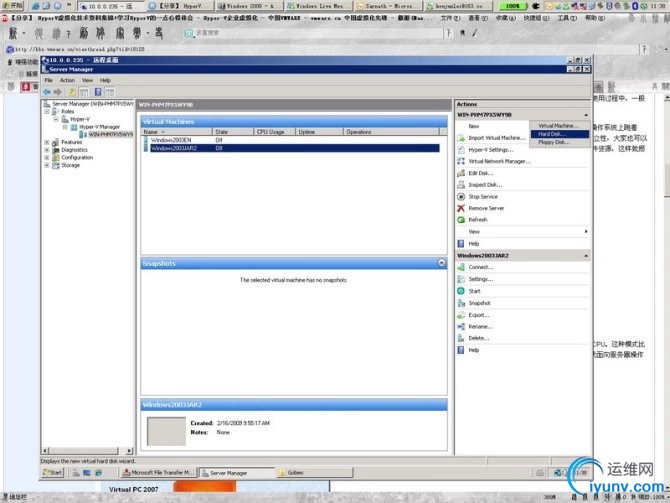Click the Show/Hide Action Pane toolbar icon
The height and width of the screenshot is (503, 670).
(110, 92)
